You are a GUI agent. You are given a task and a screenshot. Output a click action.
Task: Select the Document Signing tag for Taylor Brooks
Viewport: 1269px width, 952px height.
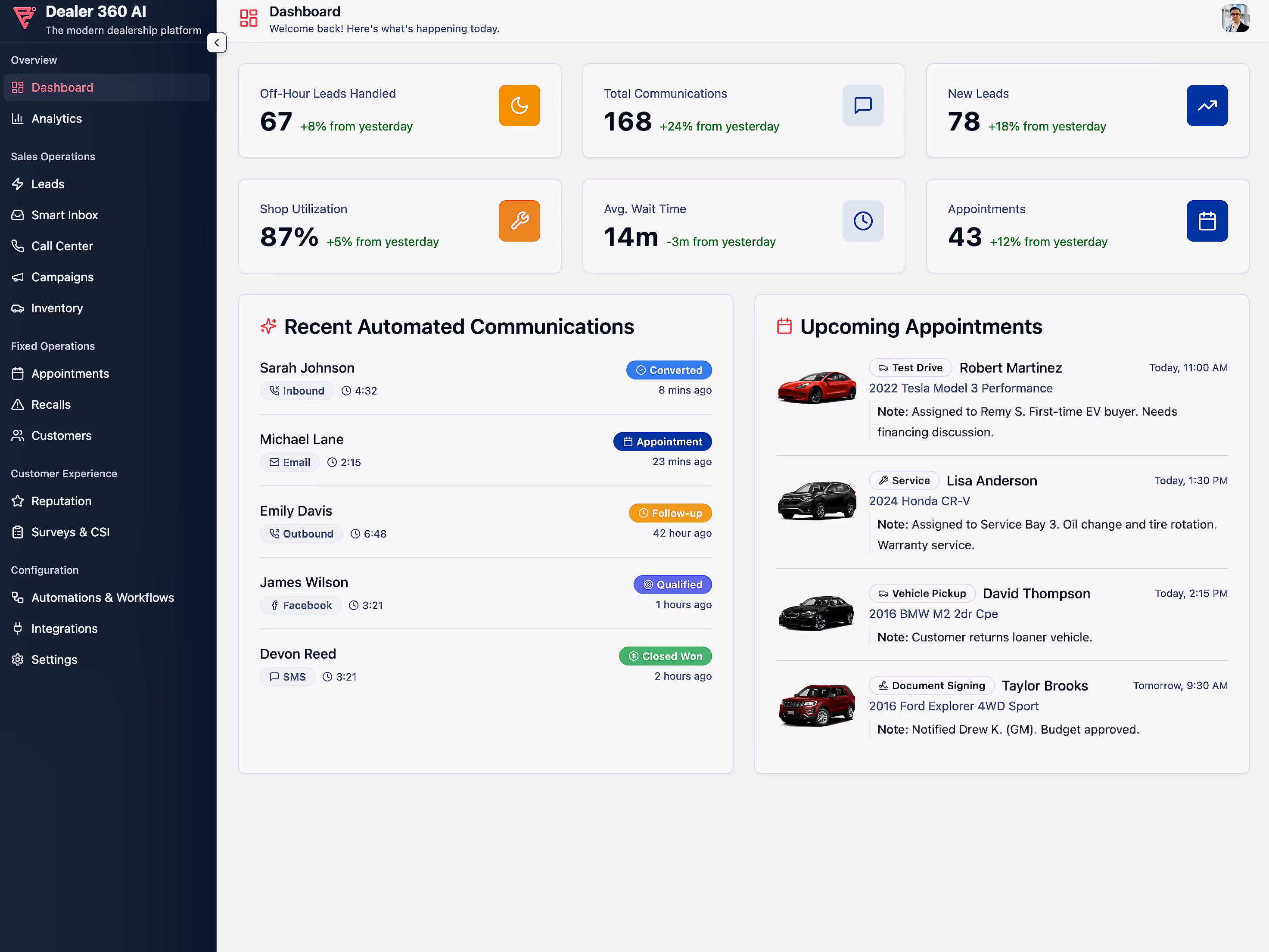point(931,686)
